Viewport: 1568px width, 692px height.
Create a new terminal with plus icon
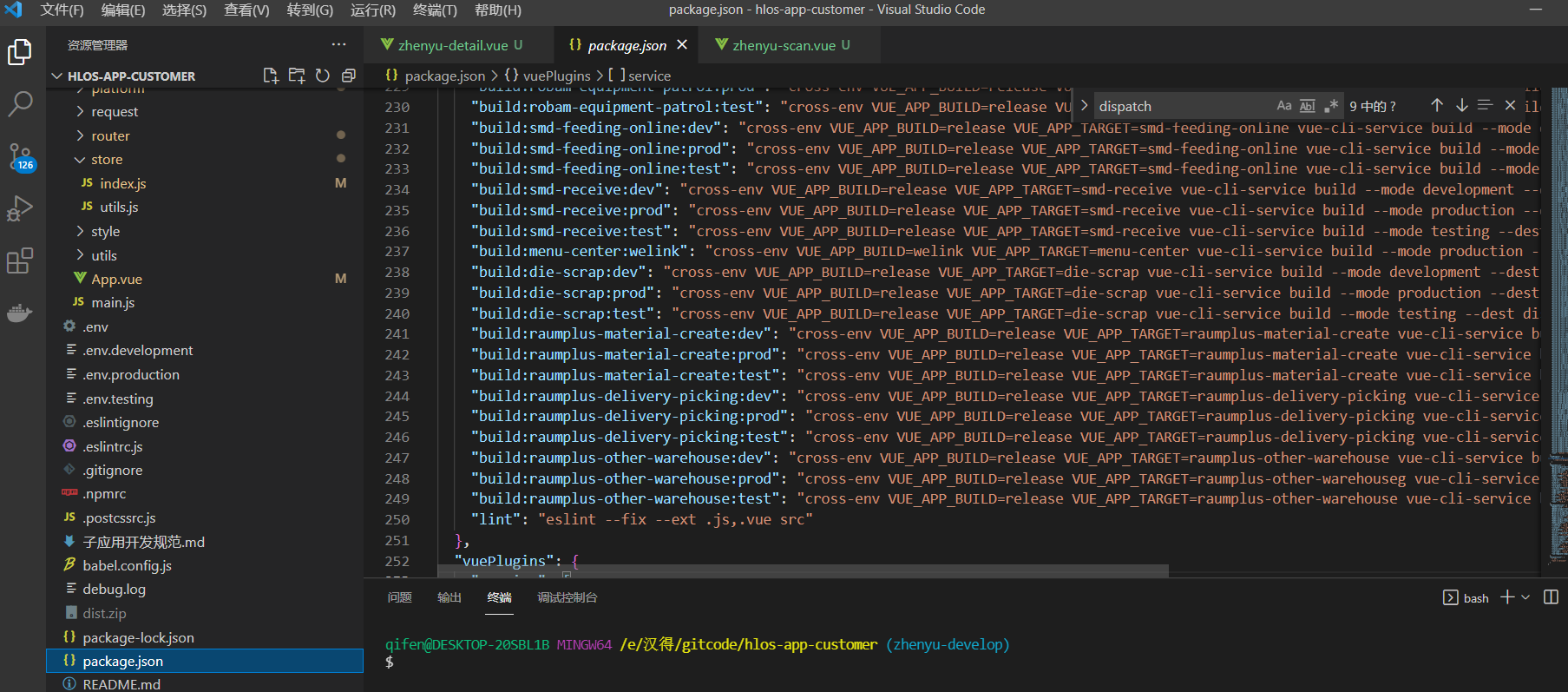pyautogui.click(x=1507, y=597)
